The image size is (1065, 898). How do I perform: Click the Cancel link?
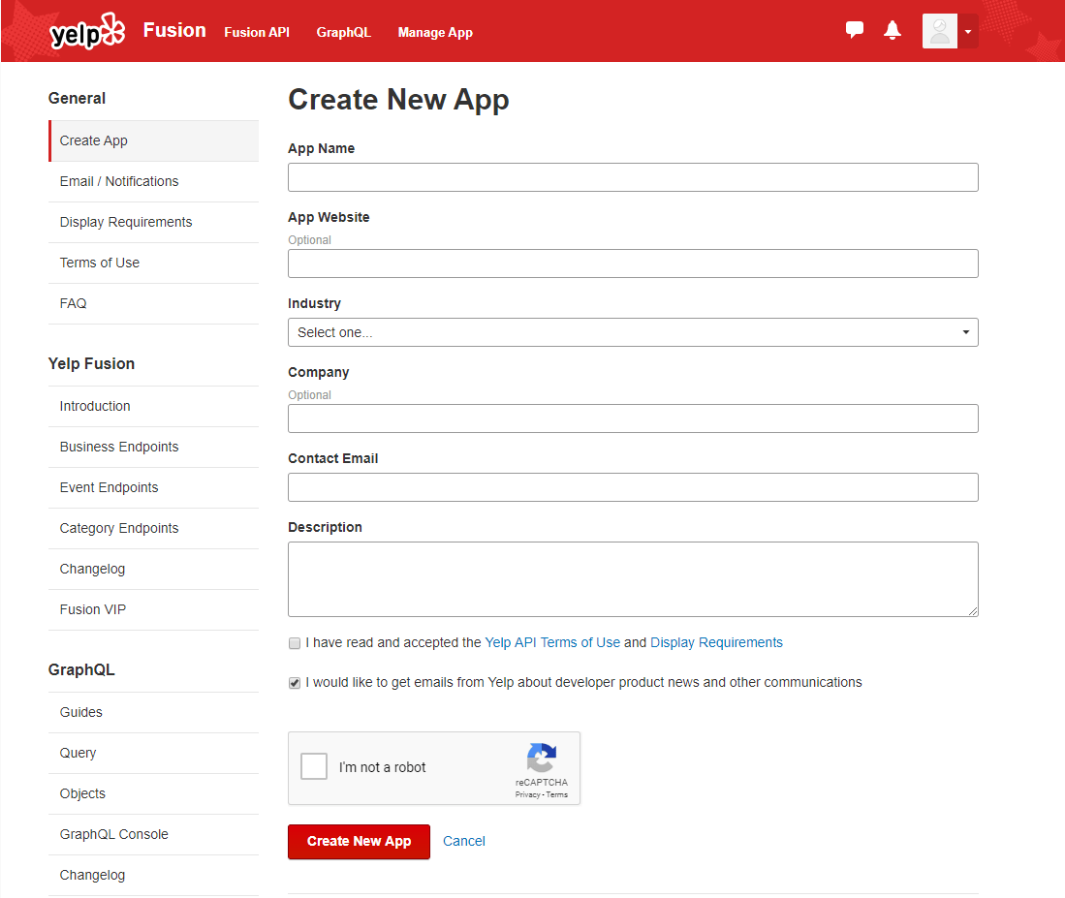[464, 842]
